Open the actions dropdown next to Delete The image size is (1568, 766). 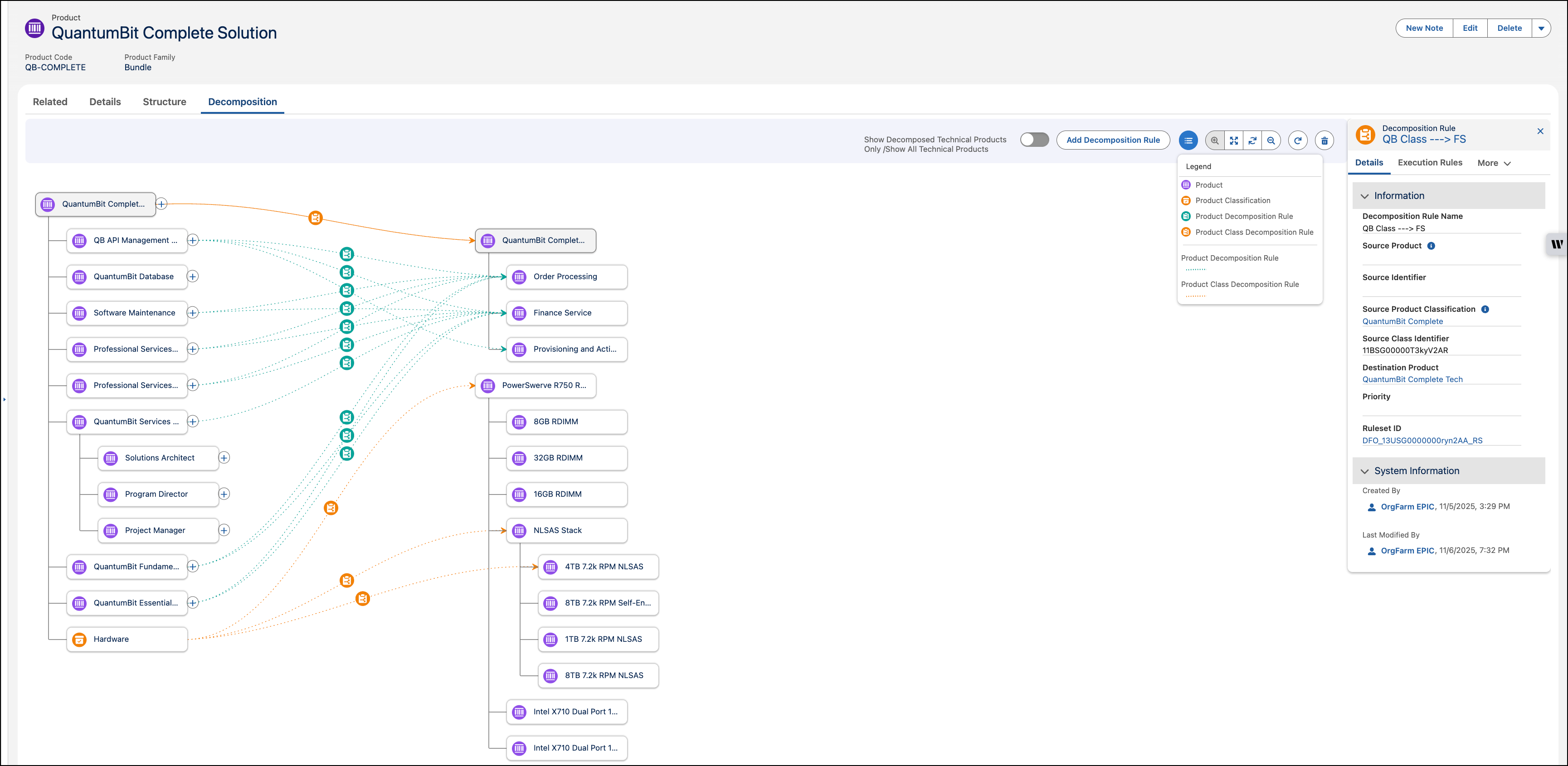click(1541, 28)
